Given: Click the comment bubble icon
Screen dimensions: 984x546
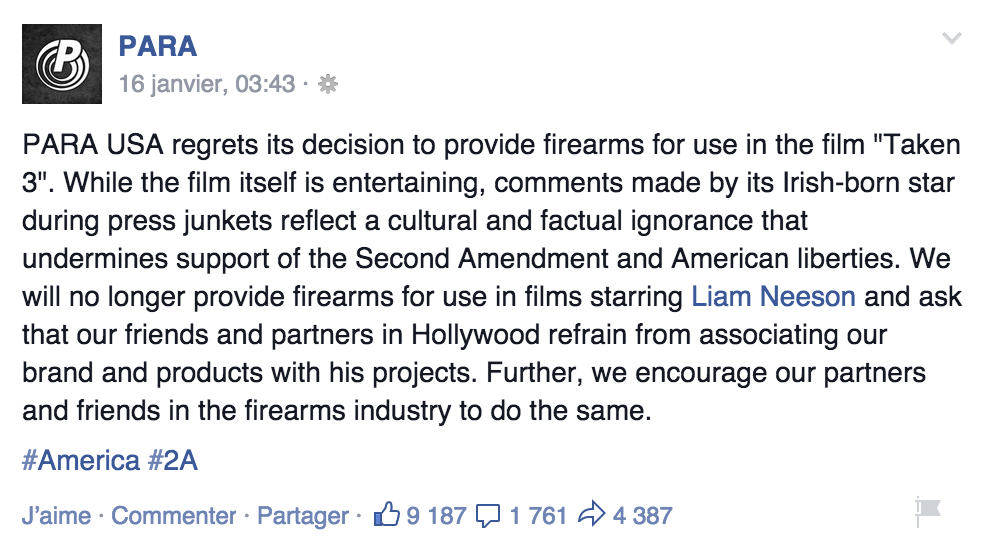Looking at the screenshot, I should coord(488,516).
